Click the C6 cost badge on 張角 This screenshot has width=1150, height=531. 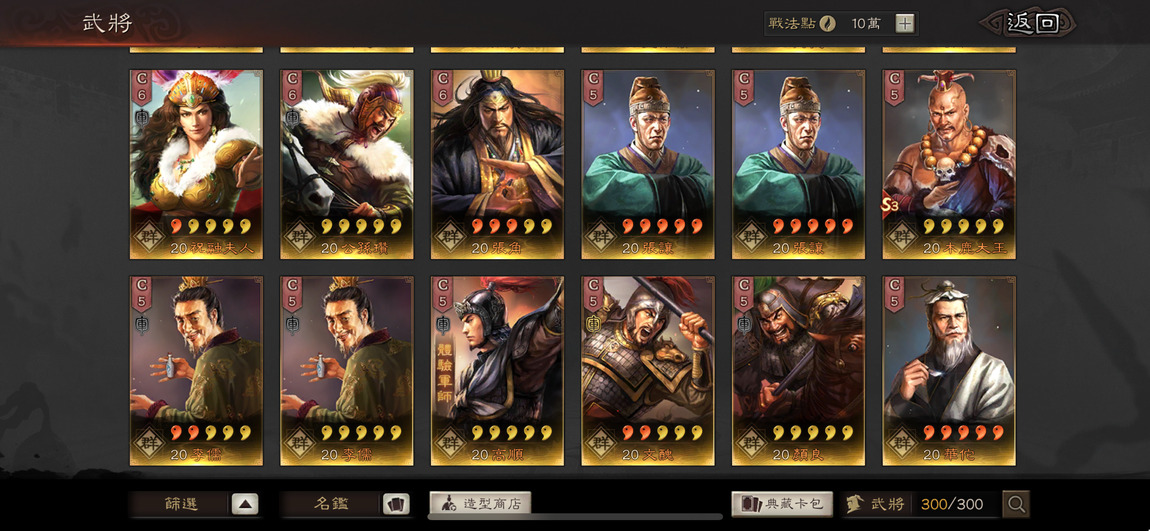[x=442, y=88]
